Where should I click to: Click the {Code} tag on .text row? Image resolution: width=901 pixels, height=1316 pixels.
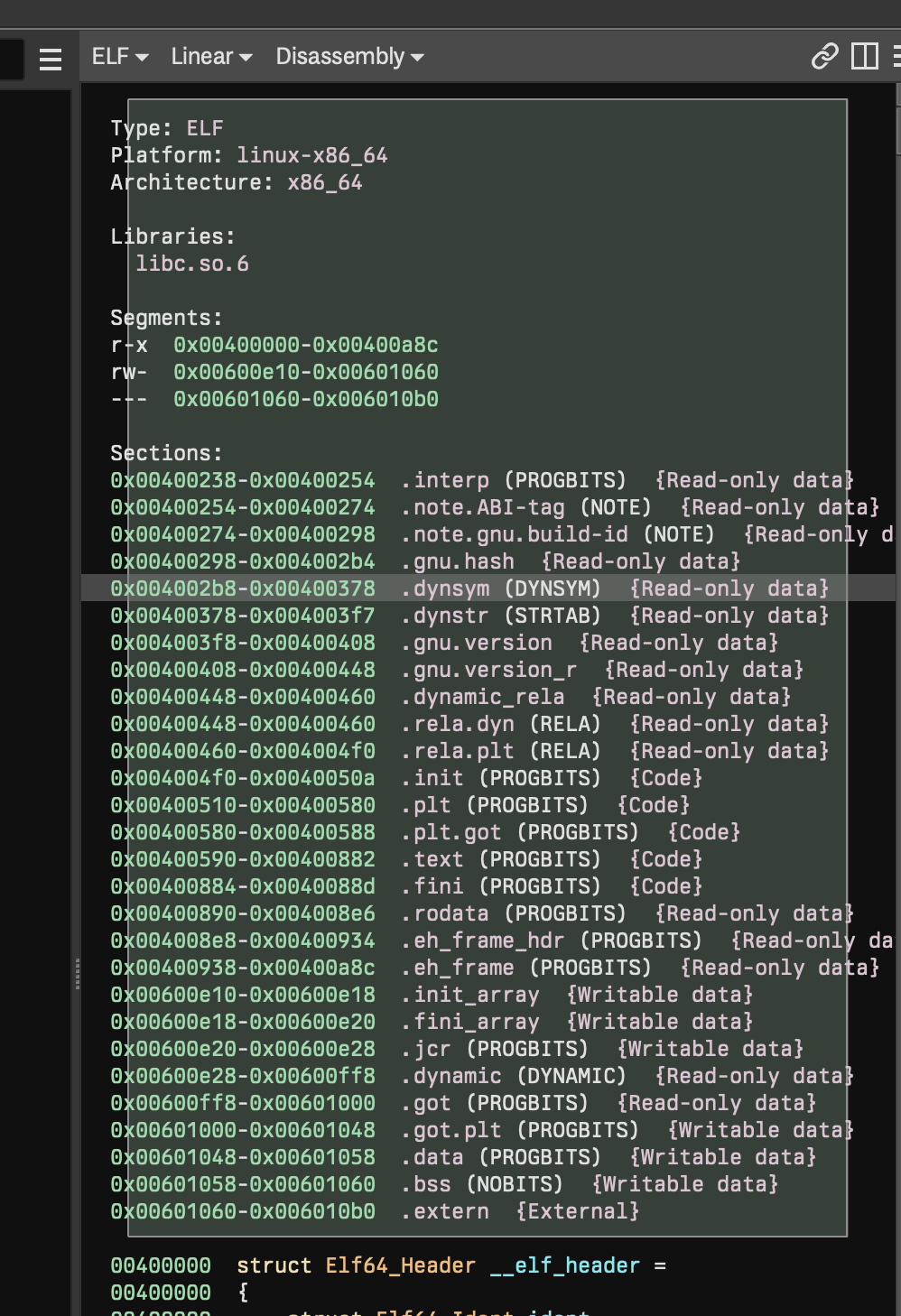pos(666,859)
